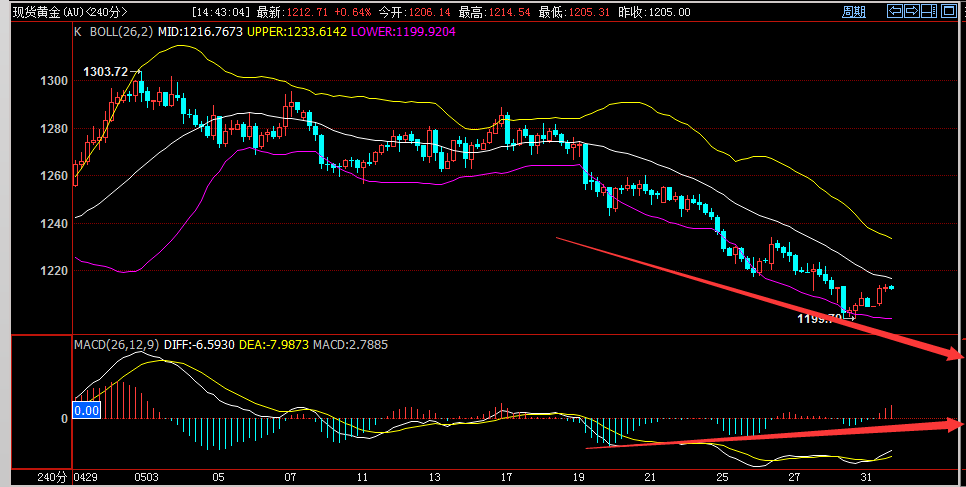
Task: Open the 周期 period link
Action: (x=853, y=12)
